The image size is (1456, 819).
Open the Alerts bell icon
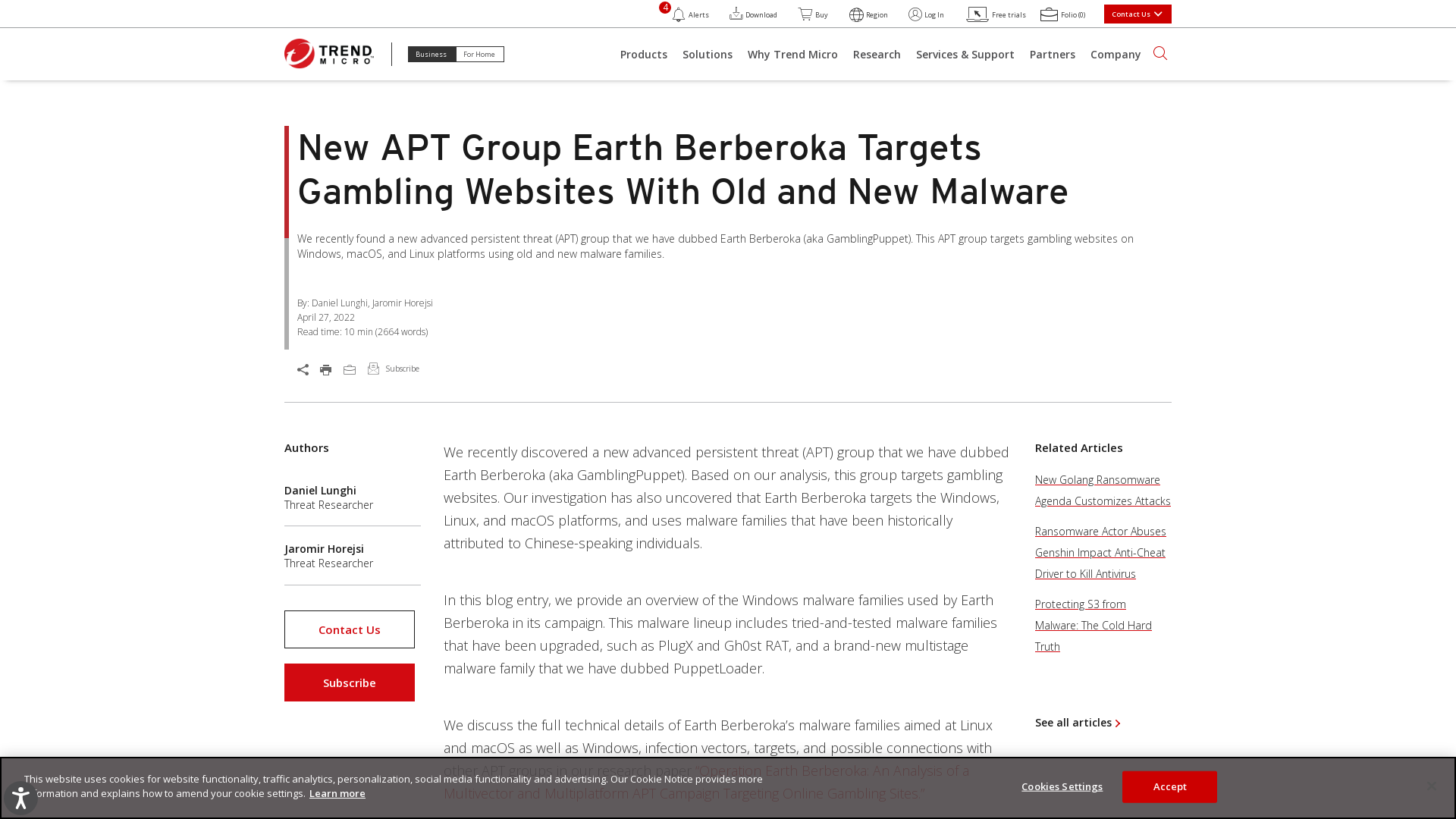pos(679,15)
